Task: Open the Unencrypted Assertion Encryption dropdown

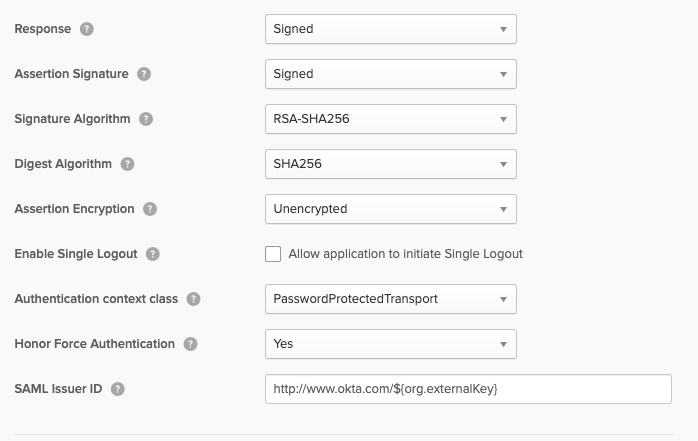Action: [x=391, y=209]
